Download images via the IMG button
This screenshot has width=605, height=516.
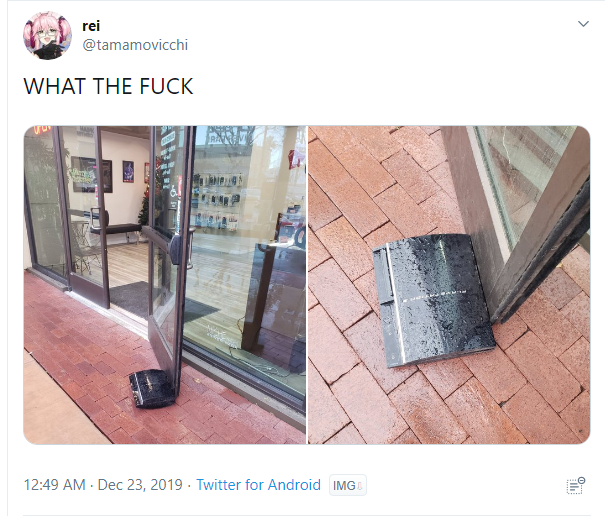coord(348,485)
